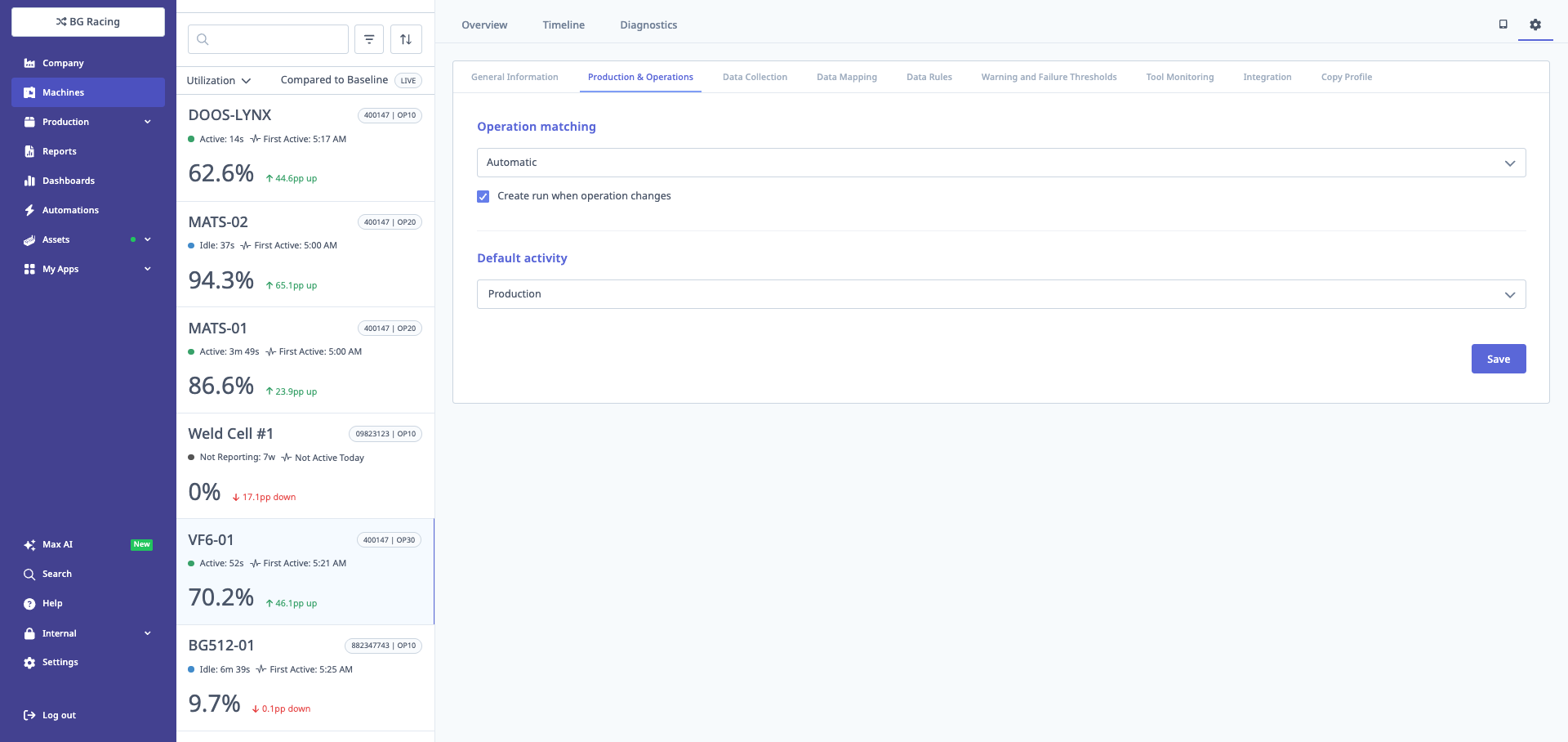Toggle the LIVE badge next to baseline

[408, 80]
